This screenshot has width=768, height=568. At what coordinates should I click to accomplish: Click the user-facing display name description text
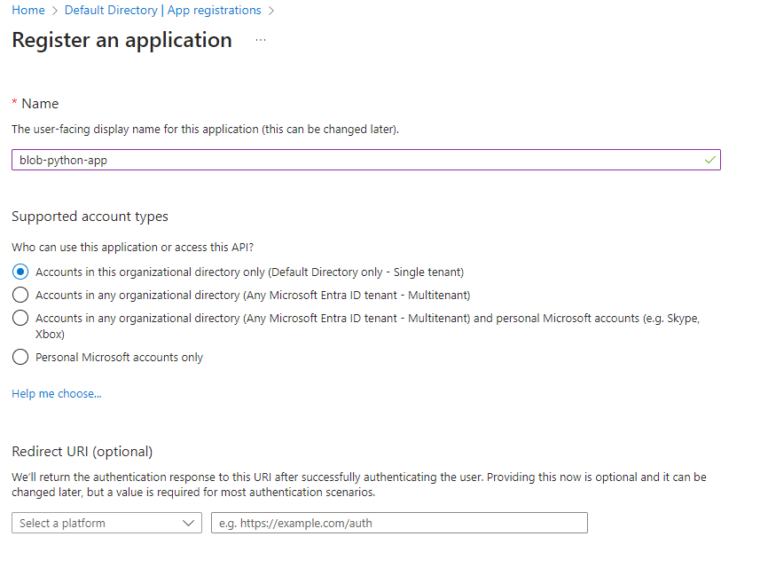[205, 129]
